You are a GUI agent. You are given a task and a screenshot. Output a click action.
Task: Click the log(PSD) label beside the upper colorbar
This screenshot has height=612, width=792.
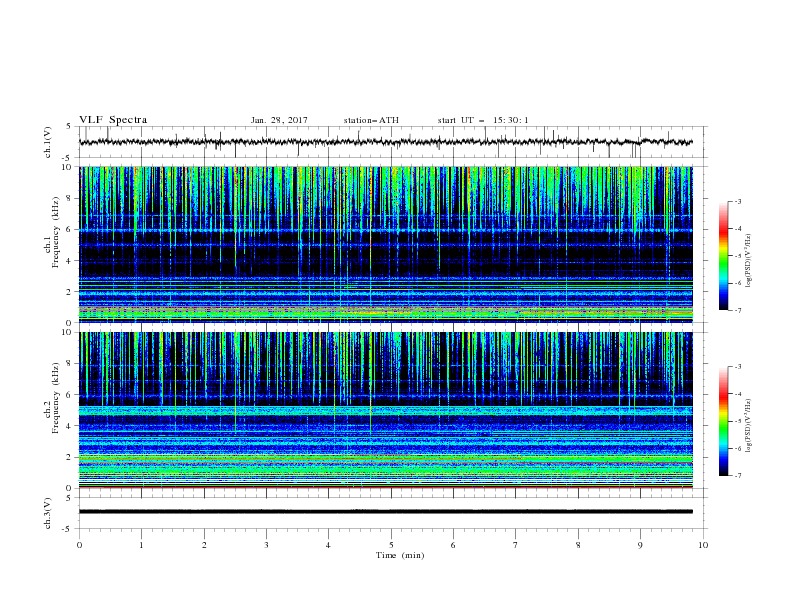[749, 261]
